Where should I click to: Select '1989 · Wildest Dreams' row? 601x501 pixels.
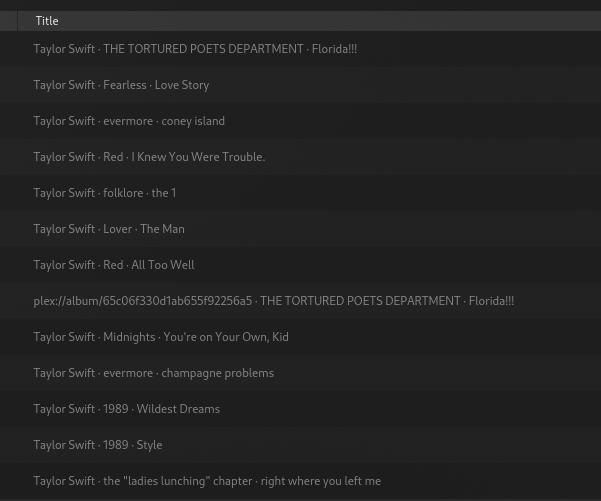click(300, 409)
